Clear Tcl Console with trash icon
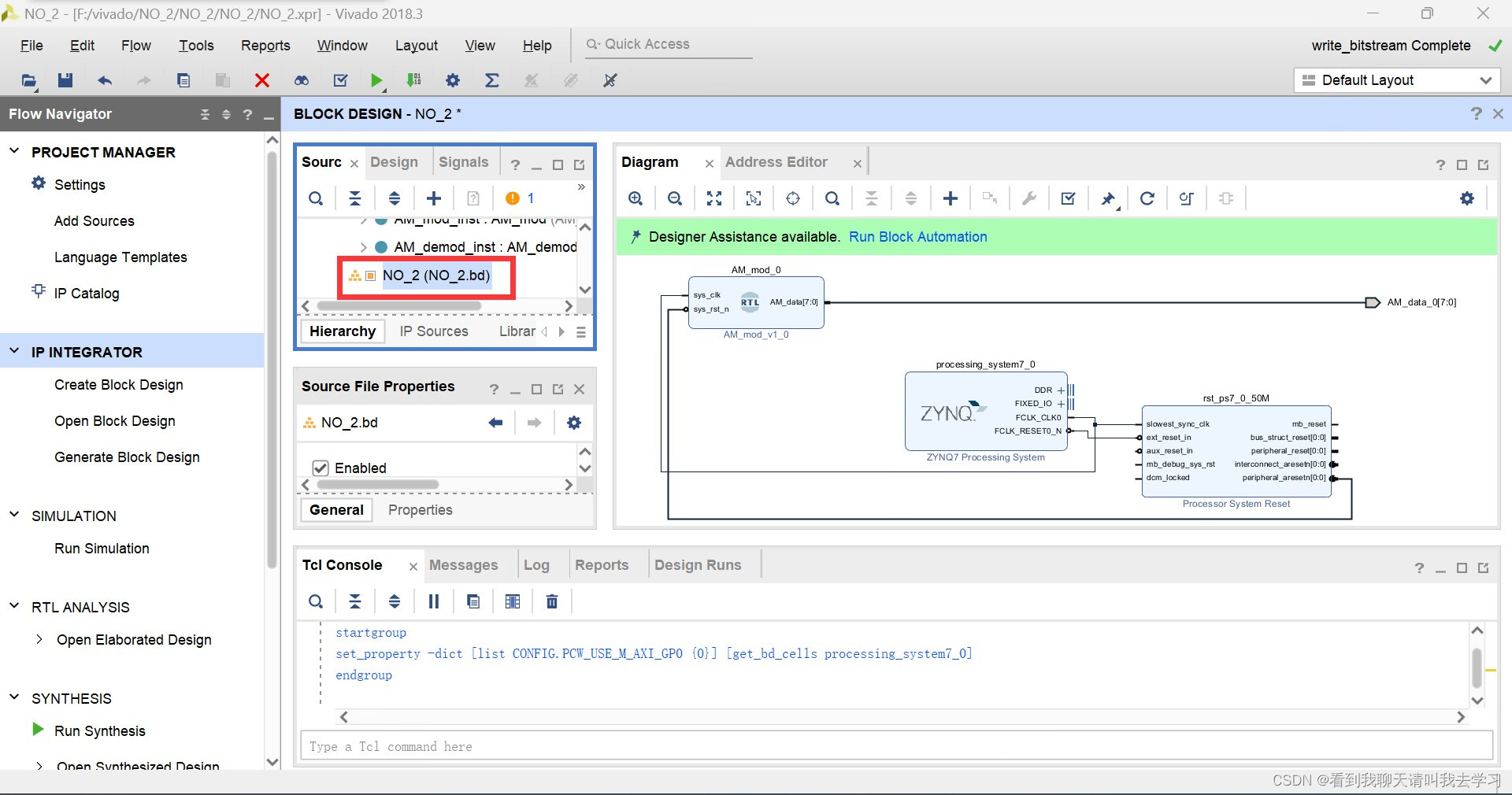Viewport: 1512px width, 795px height. click(552, 601)
